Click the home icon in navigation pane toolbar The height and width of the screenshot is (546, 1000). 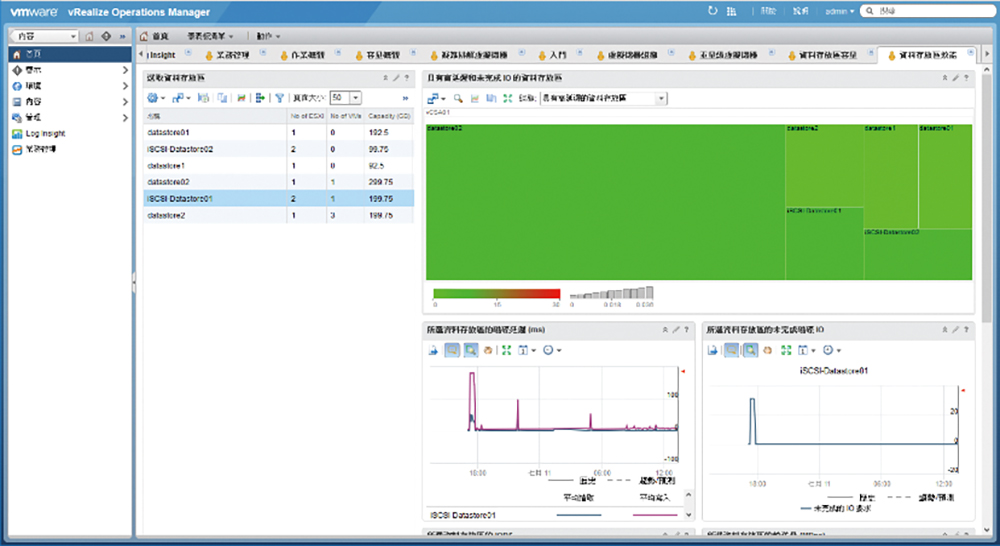pyautogui.click(x=89, y=36)
